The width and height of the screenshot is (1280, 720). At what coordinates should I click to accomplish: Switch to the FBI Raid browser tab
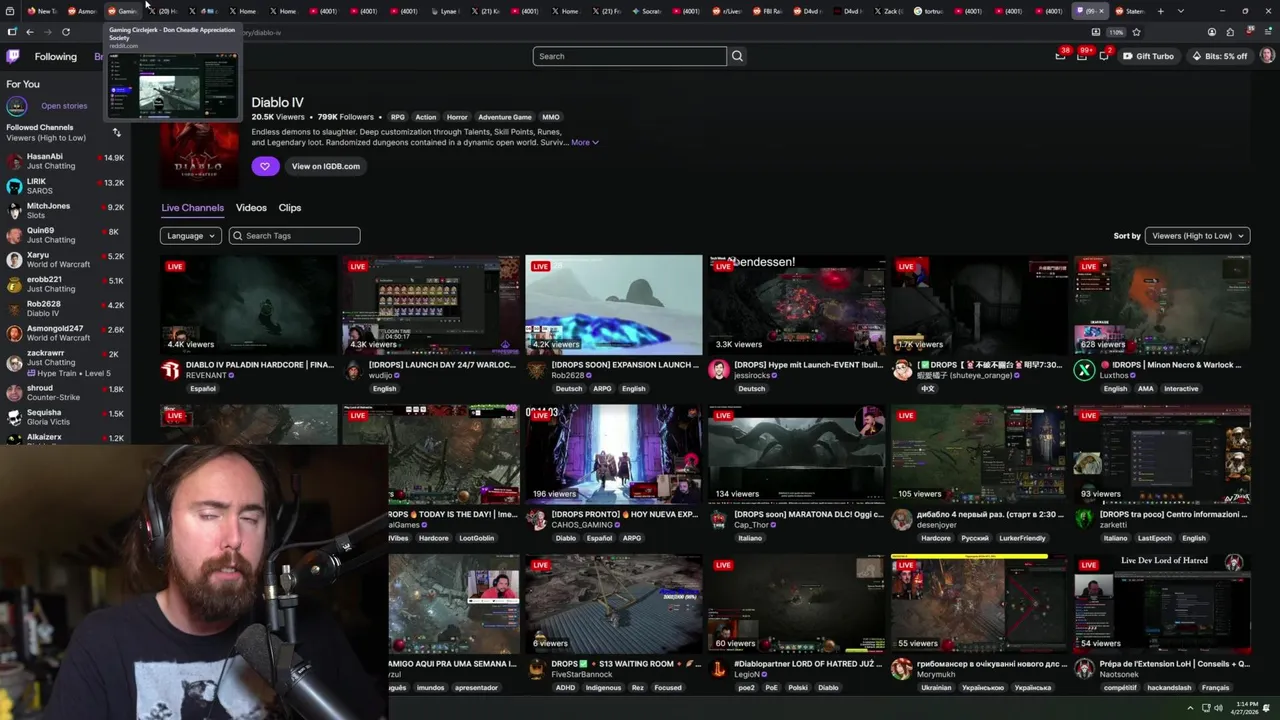770,11
